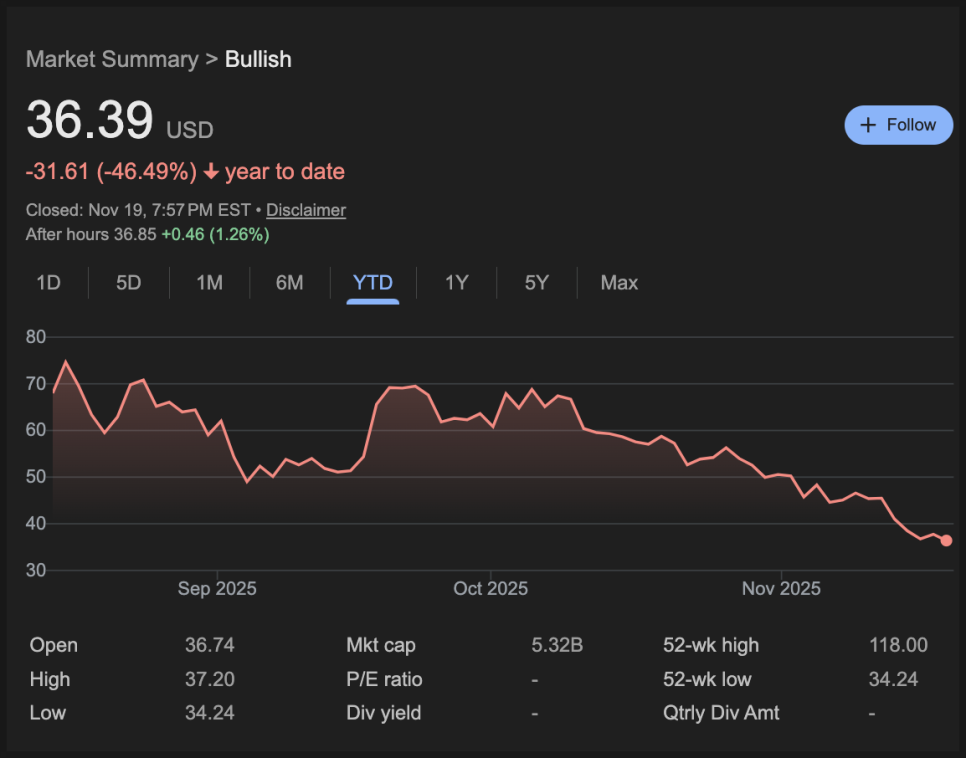
Task: Click the Oct 2025 axis label
Action: point(490,589)
